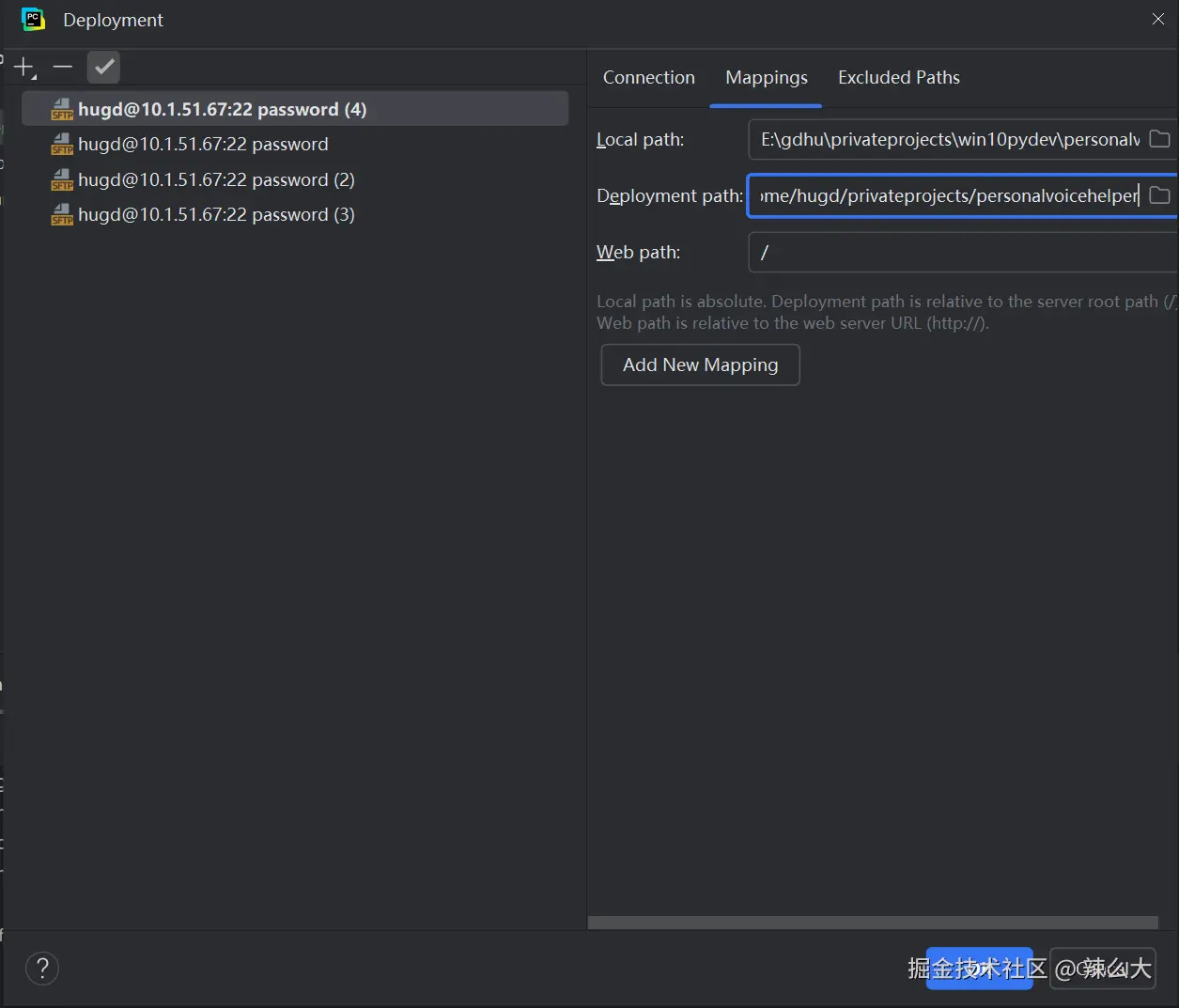Open help with the question mark icon

pyautogui.click(x=42, y=968)
